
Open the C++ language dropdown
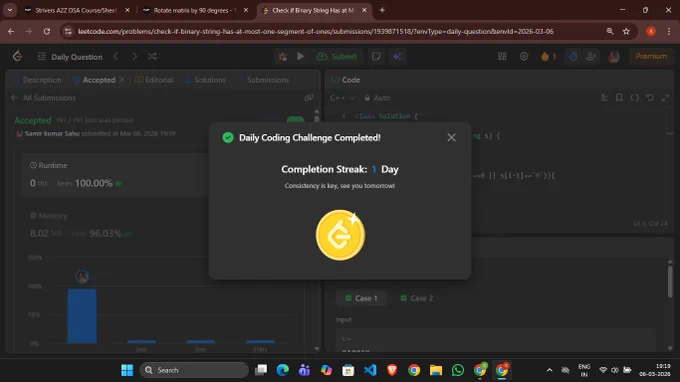click(342, 98)
